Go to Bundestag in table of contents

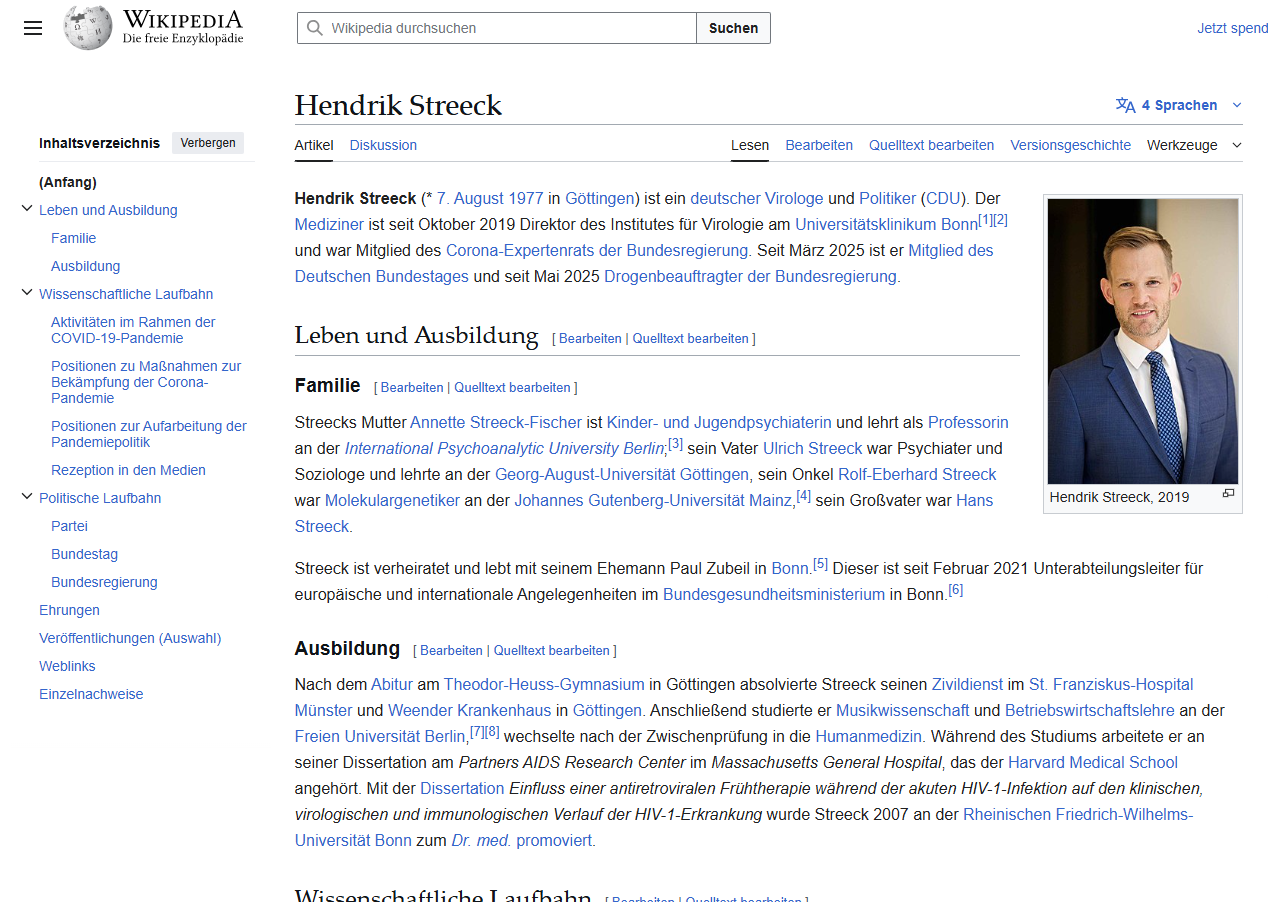[x=85, y=554]
